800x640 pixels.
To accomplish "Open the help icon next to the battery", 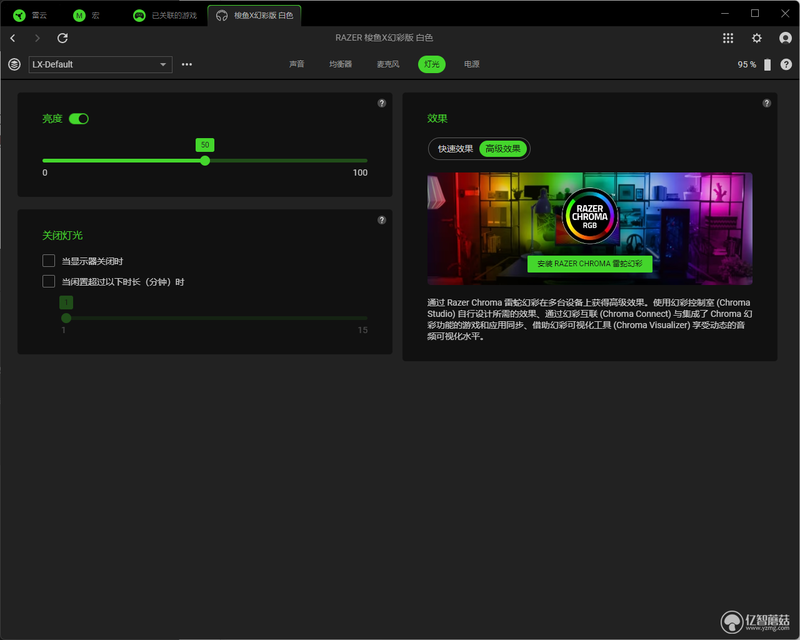I will pos(786,64).
